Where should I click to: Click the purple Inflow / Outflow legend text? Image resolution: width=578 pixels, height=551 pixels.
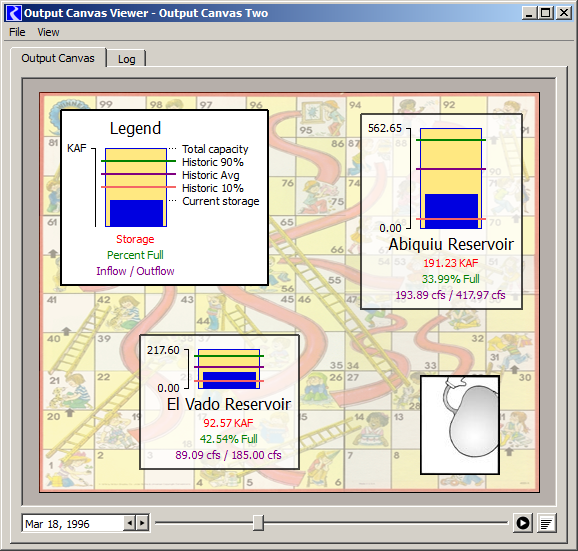point(135,271)
